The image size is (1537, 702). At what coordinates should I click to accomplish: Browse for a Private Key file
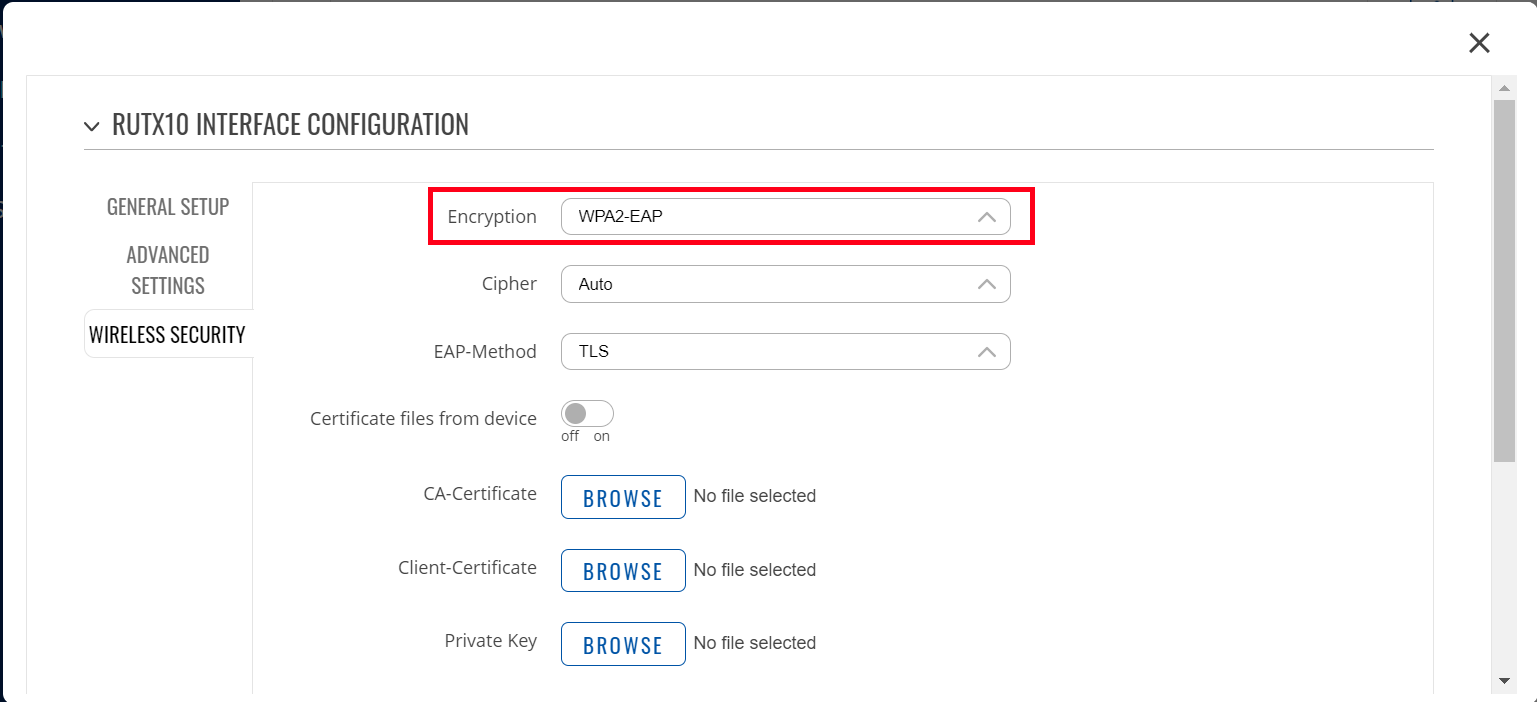click(623, 644)
